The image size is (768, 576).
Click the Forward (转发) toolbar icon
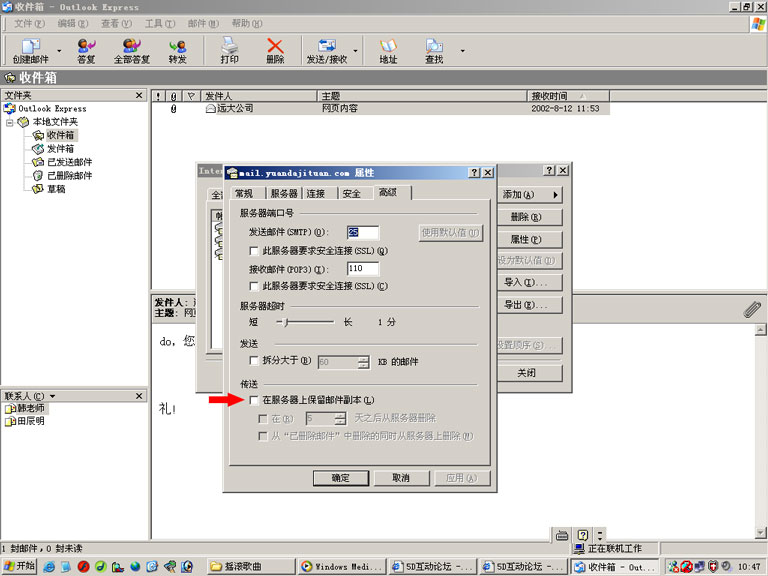(x=177, y=50)
